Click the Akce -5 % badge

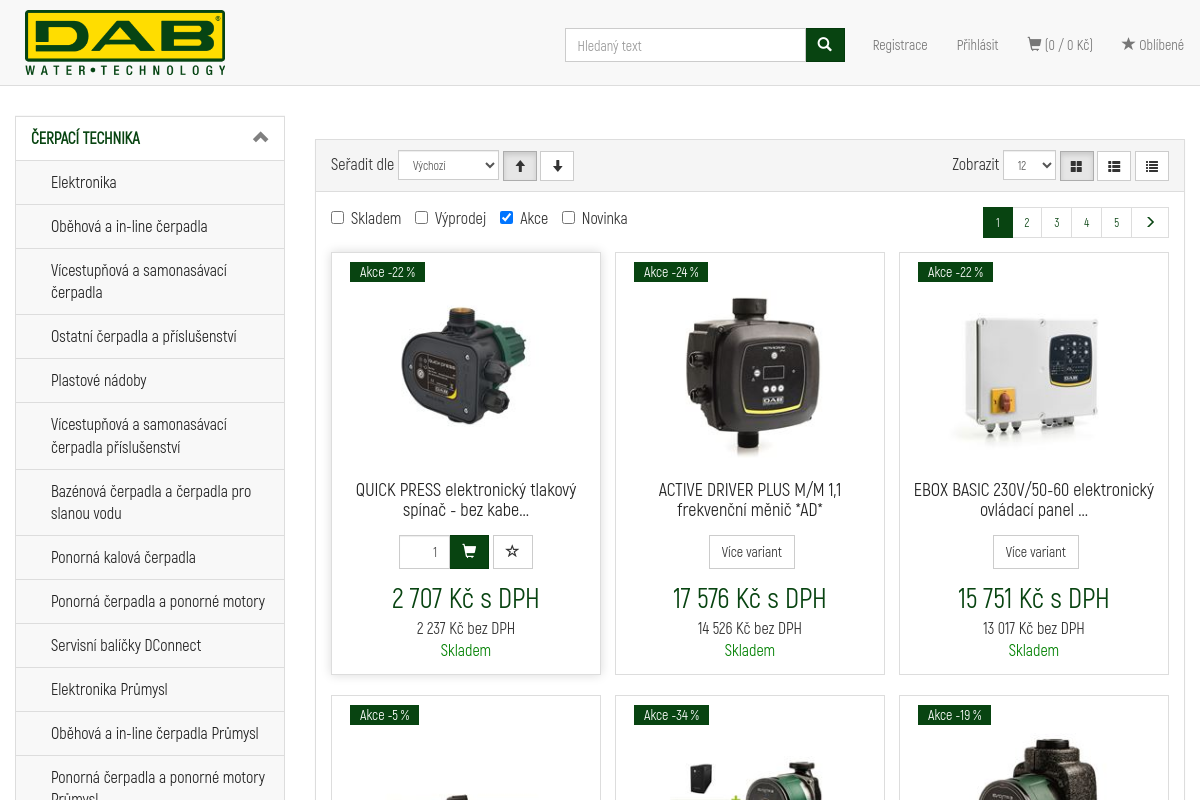[x=384, y=715]
